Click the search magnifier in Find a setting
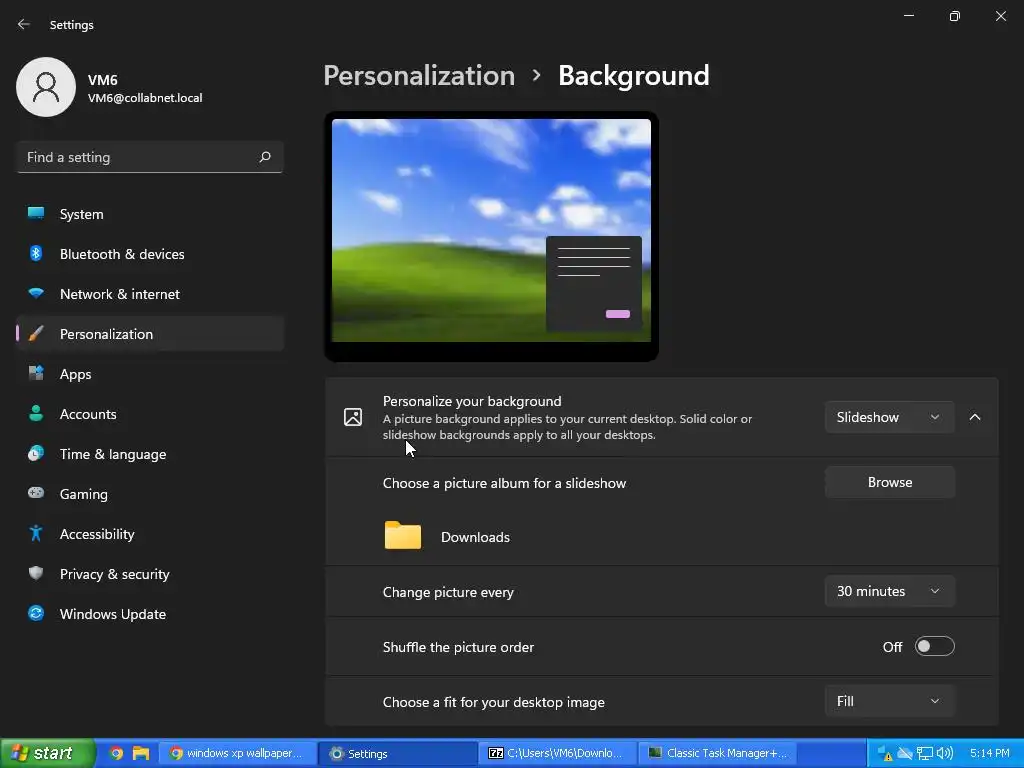This screenshot has width=1024, height=768. point(264,157)
